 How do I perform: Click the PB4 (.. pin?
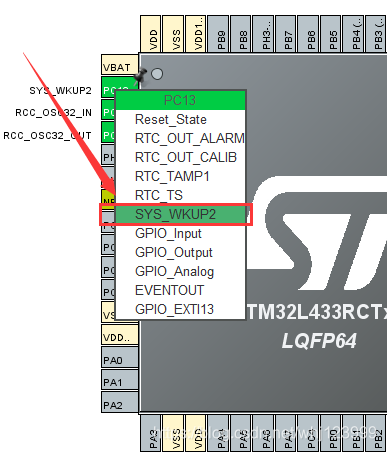pyautogui.click(x=353, y=34)
